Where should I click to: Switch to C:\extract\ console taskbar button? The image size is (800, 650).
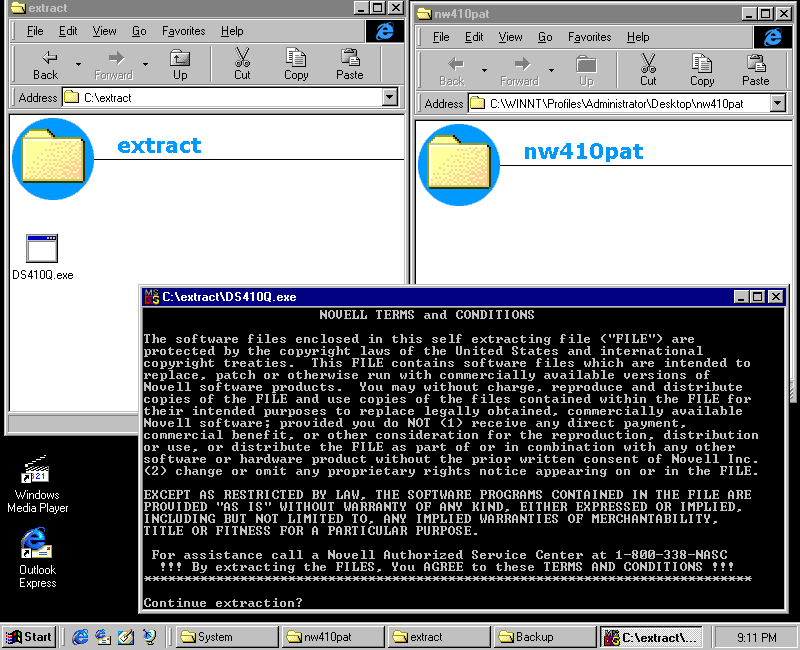tap(651, 637)
